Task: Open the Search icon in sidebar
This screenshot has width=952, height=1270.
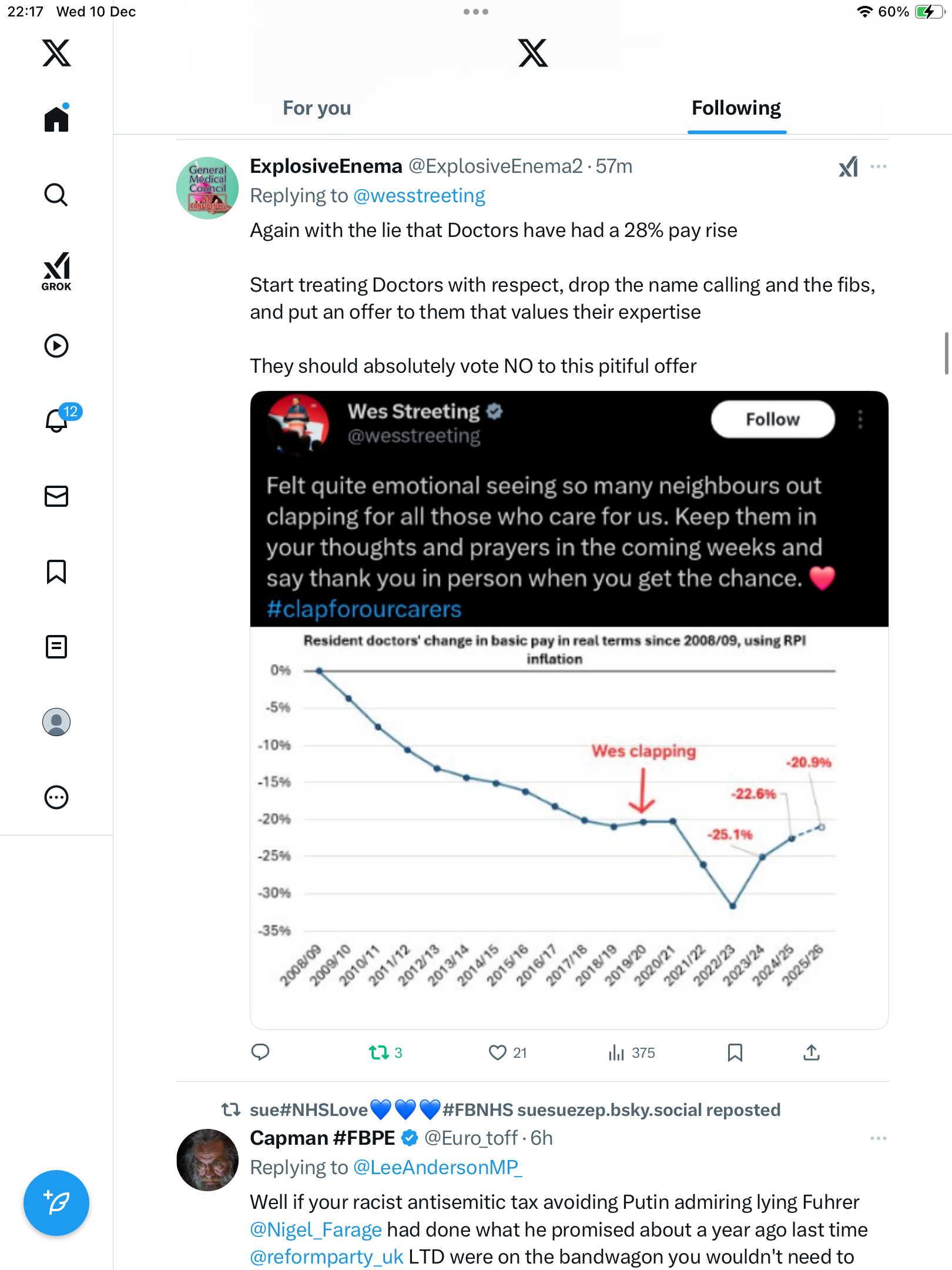Action: 56,195
